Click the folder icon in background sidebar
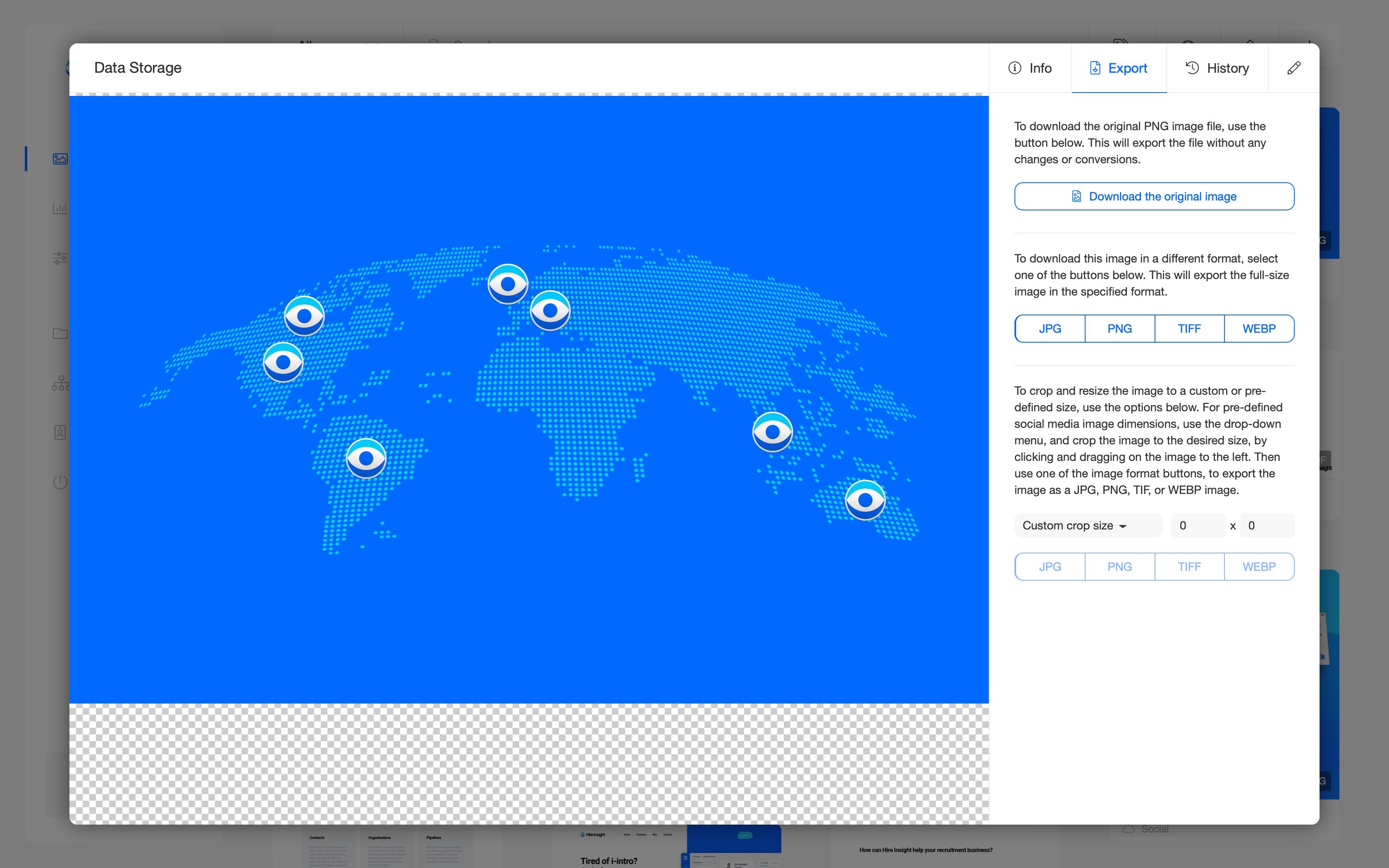This screenshot has height=868, width=1389. pyautogui.click(x=60, y=333)
